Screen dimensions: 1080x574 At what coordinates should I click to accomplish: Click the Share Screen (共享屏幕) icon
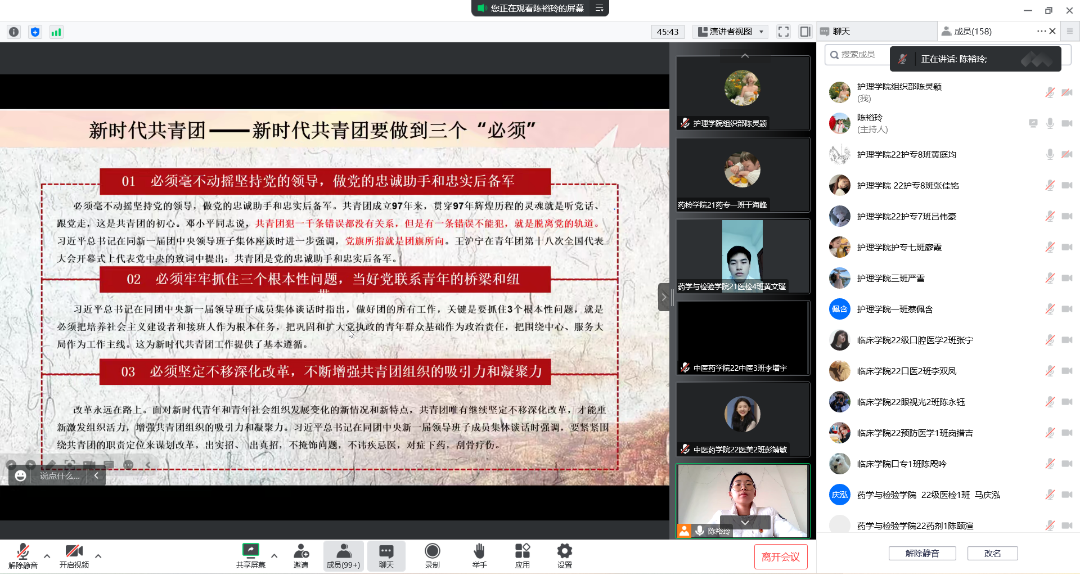(x=250, y=551)
